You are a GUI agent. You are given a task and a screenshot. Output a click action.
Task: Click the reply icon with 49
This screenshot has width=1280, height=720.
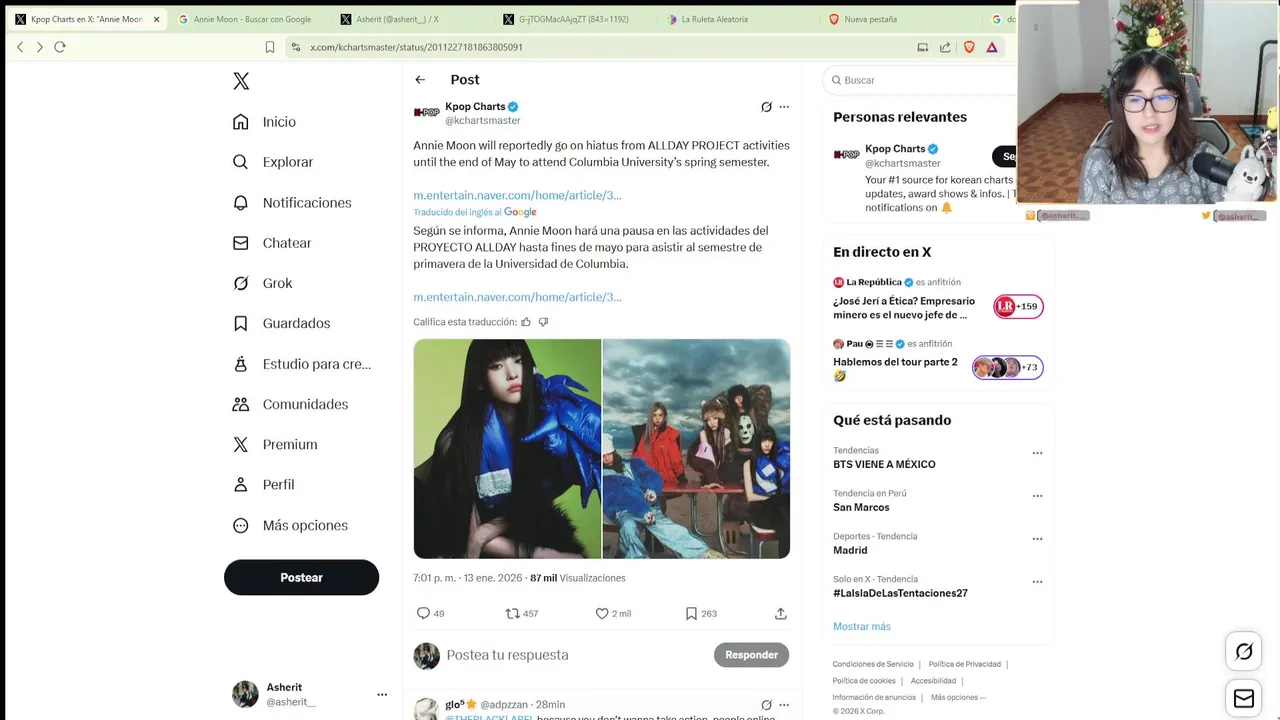(423, 613)
